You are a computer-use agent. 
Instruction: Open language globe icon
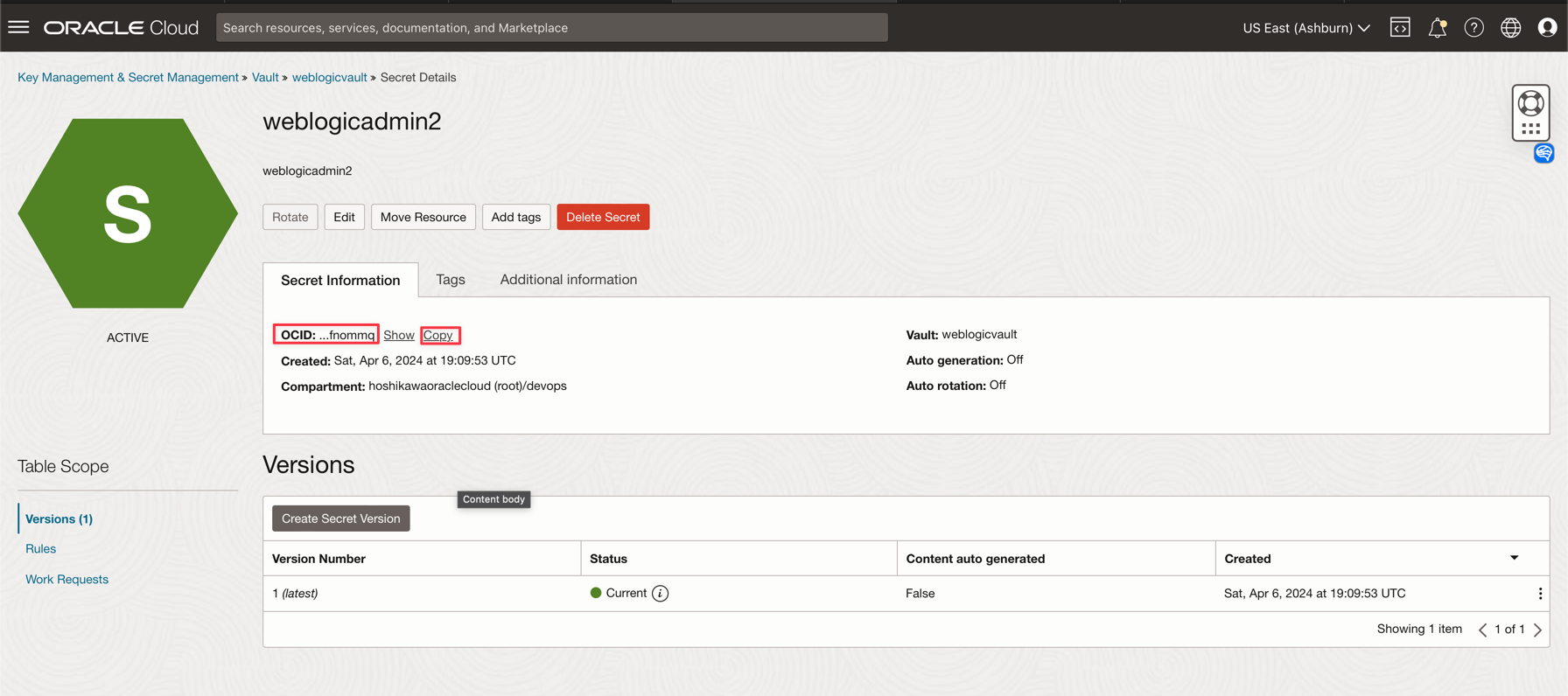(x=1511, y=28)
